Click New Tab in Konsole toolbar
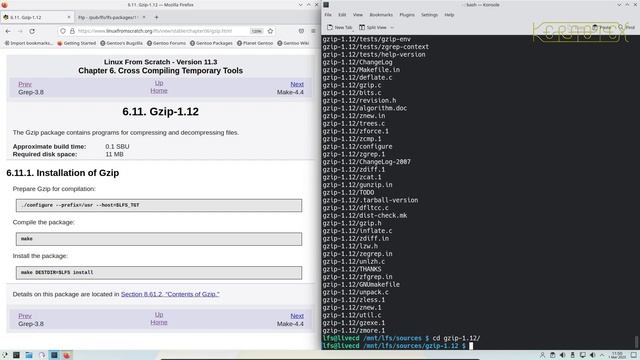640x360 pixels. point(340,27)
